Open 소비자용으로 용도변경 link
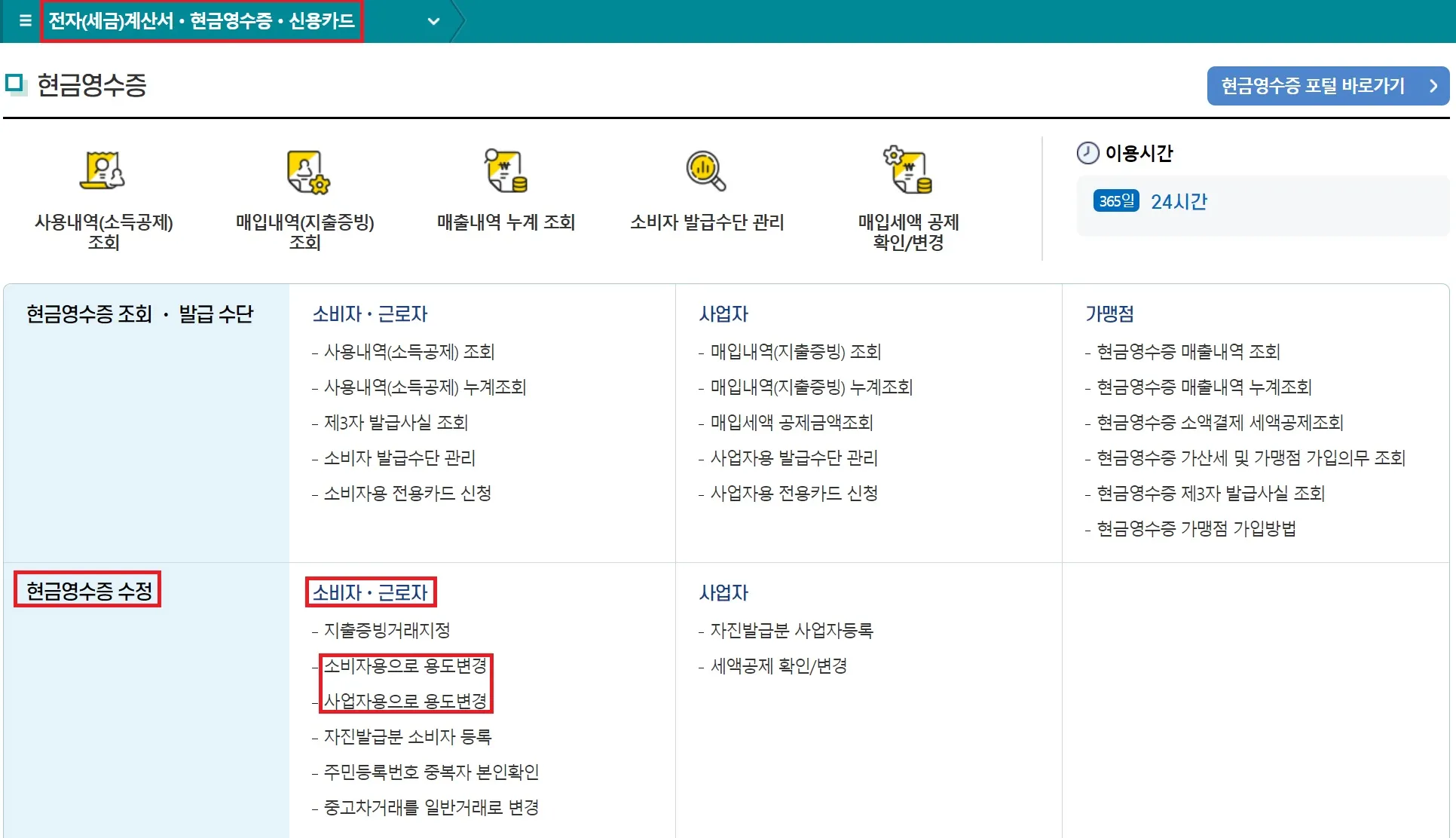 pyautogui.click(x=405, y=666)
